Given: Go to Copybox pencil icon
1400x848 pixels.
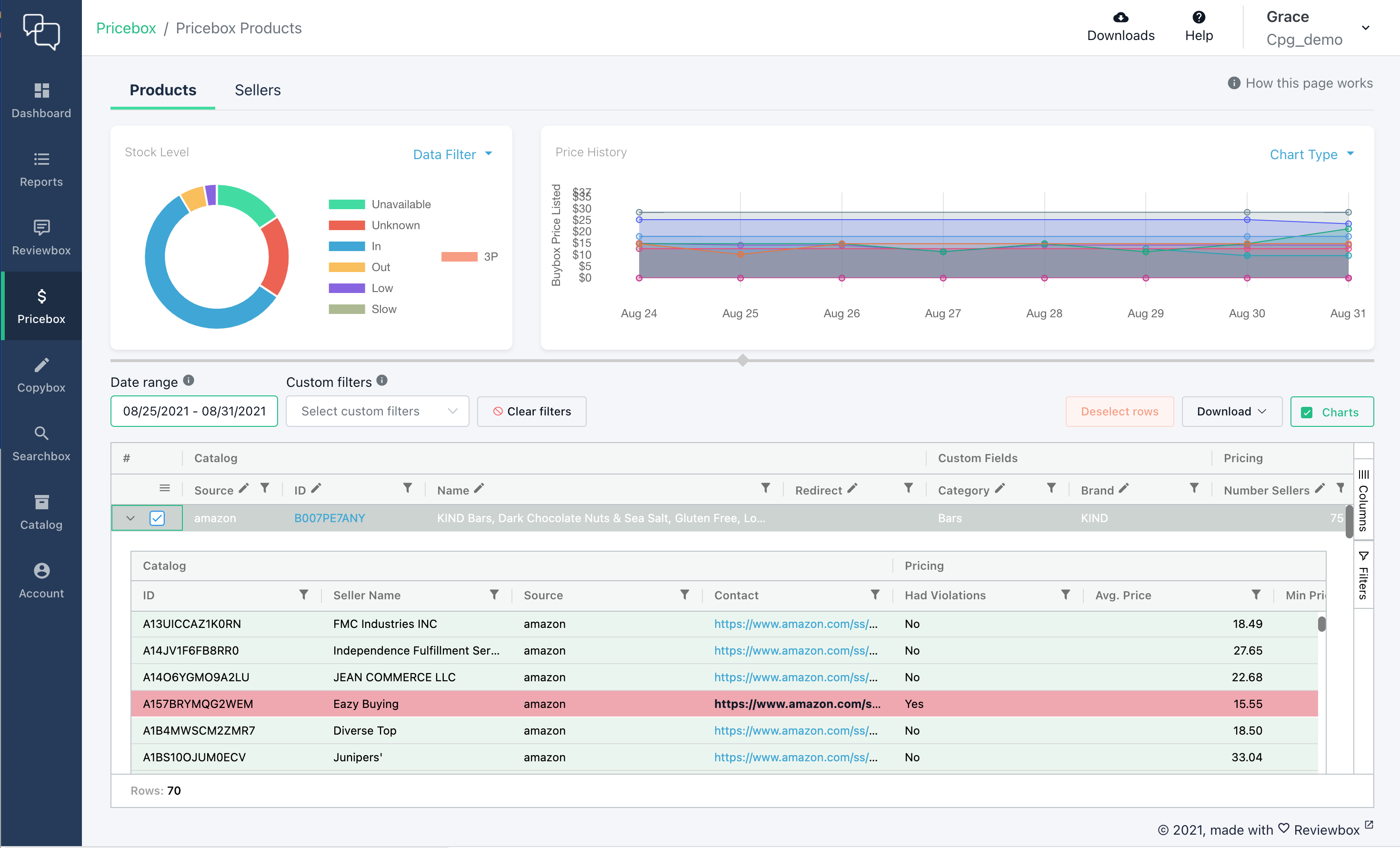Looking at the screenshot, I should coord(41,364).
